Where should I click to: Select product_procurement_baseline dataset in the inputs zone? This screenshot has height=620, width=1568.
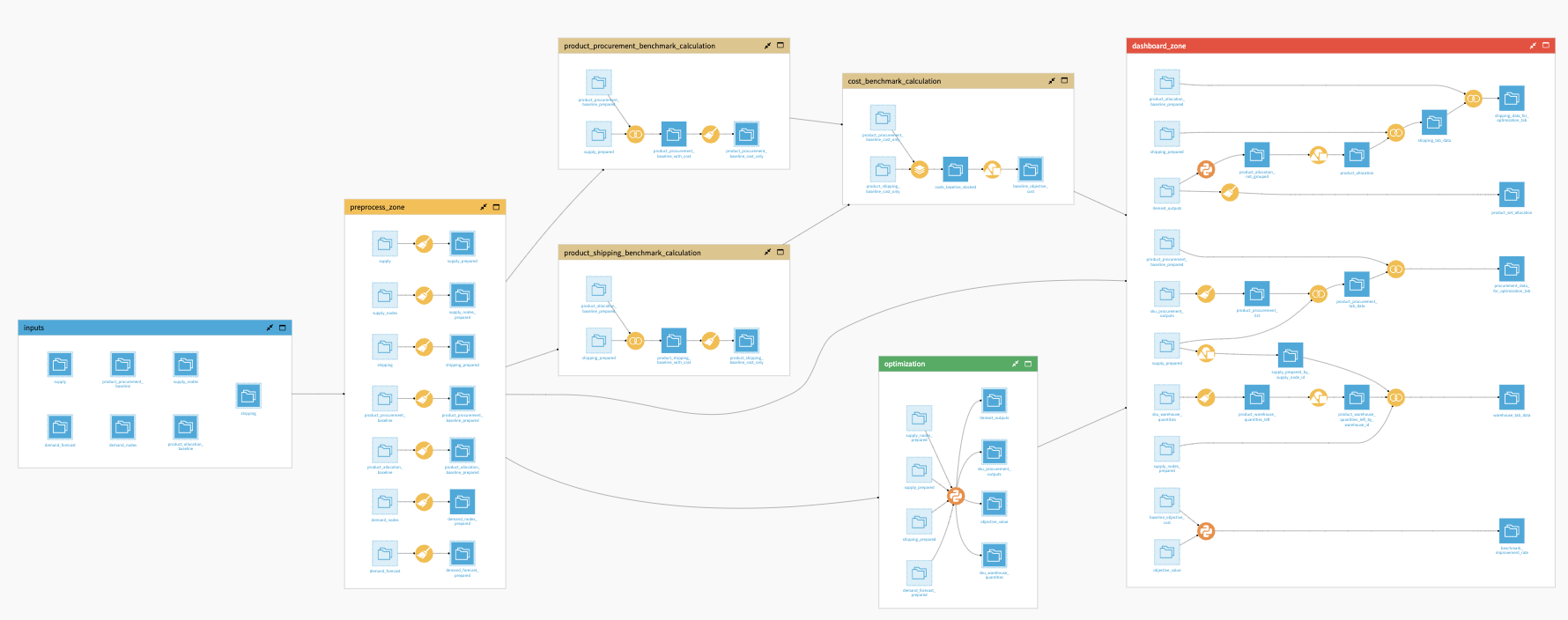[x=122, y=364]
